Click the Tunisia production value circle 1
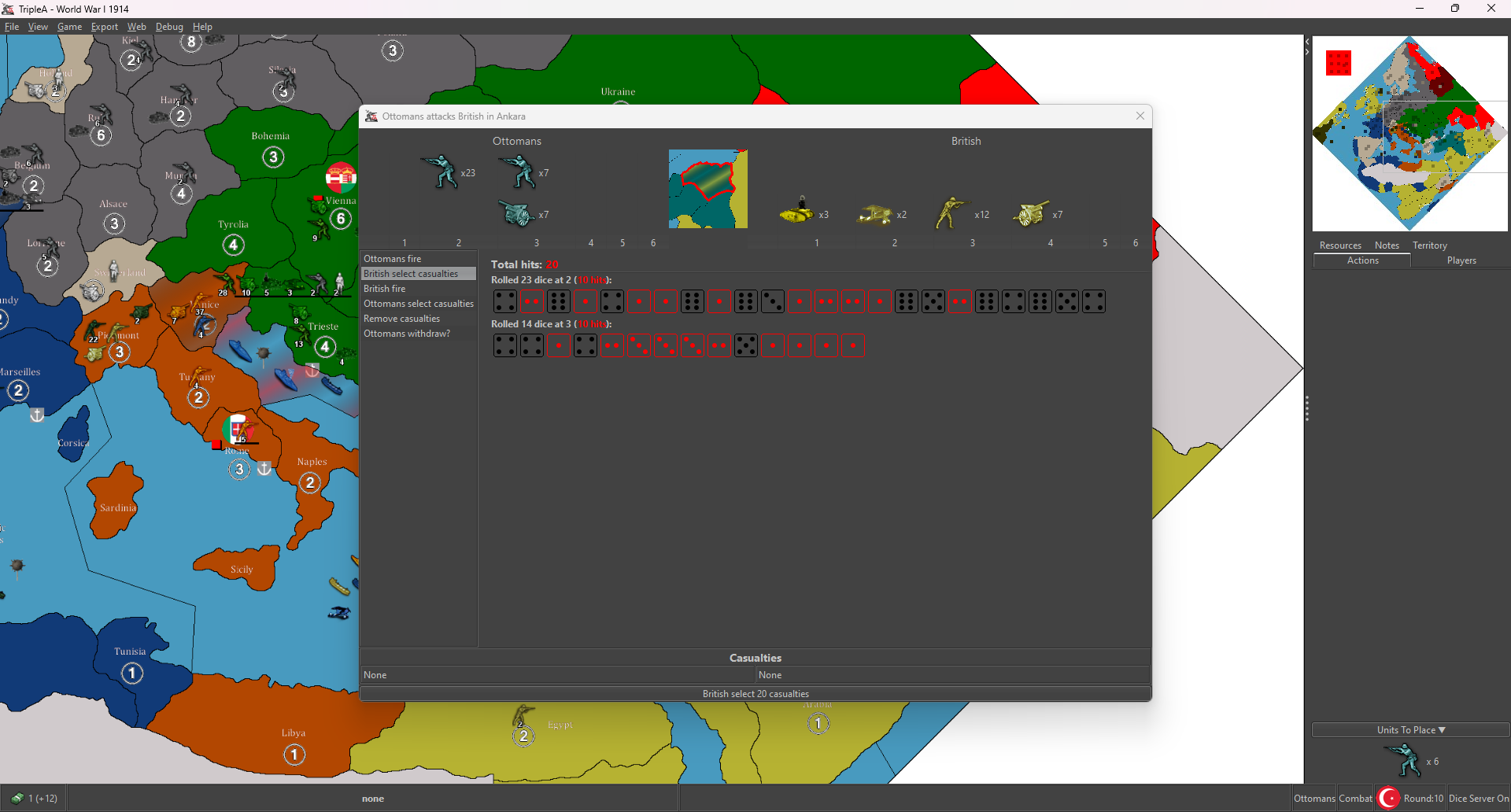This screenshot has height=812, width=1511. point(132,673)
